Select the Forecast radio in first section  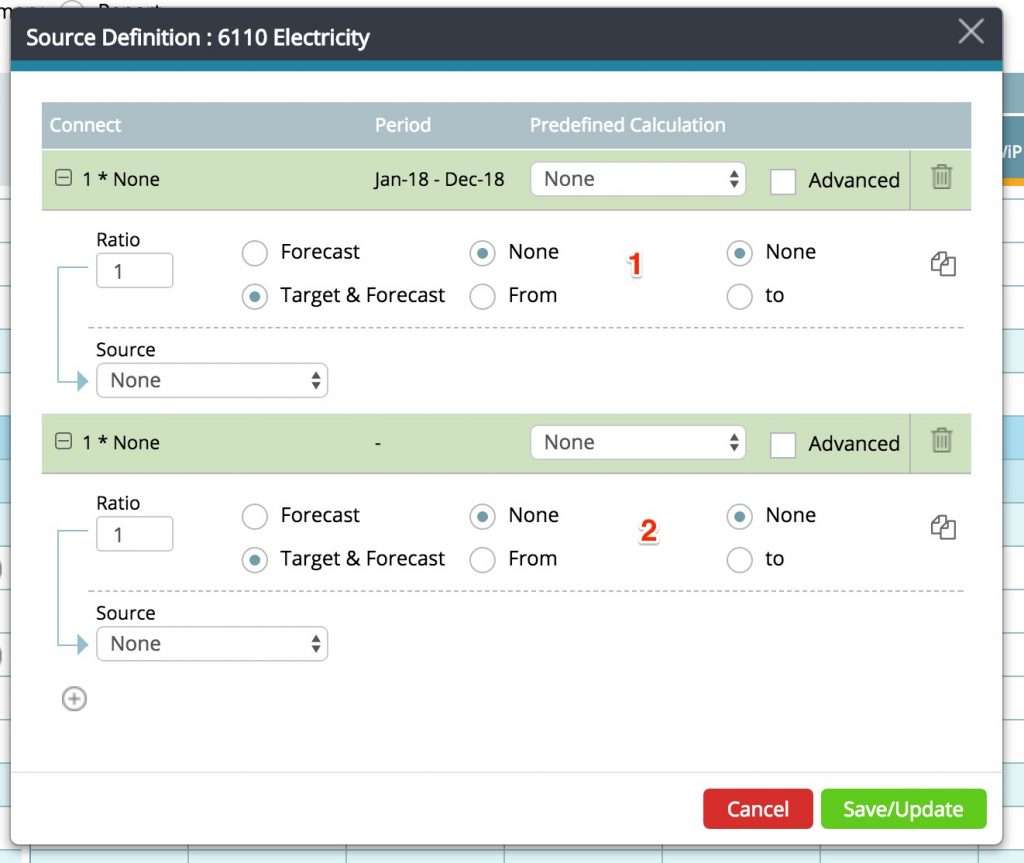point(255,253)
